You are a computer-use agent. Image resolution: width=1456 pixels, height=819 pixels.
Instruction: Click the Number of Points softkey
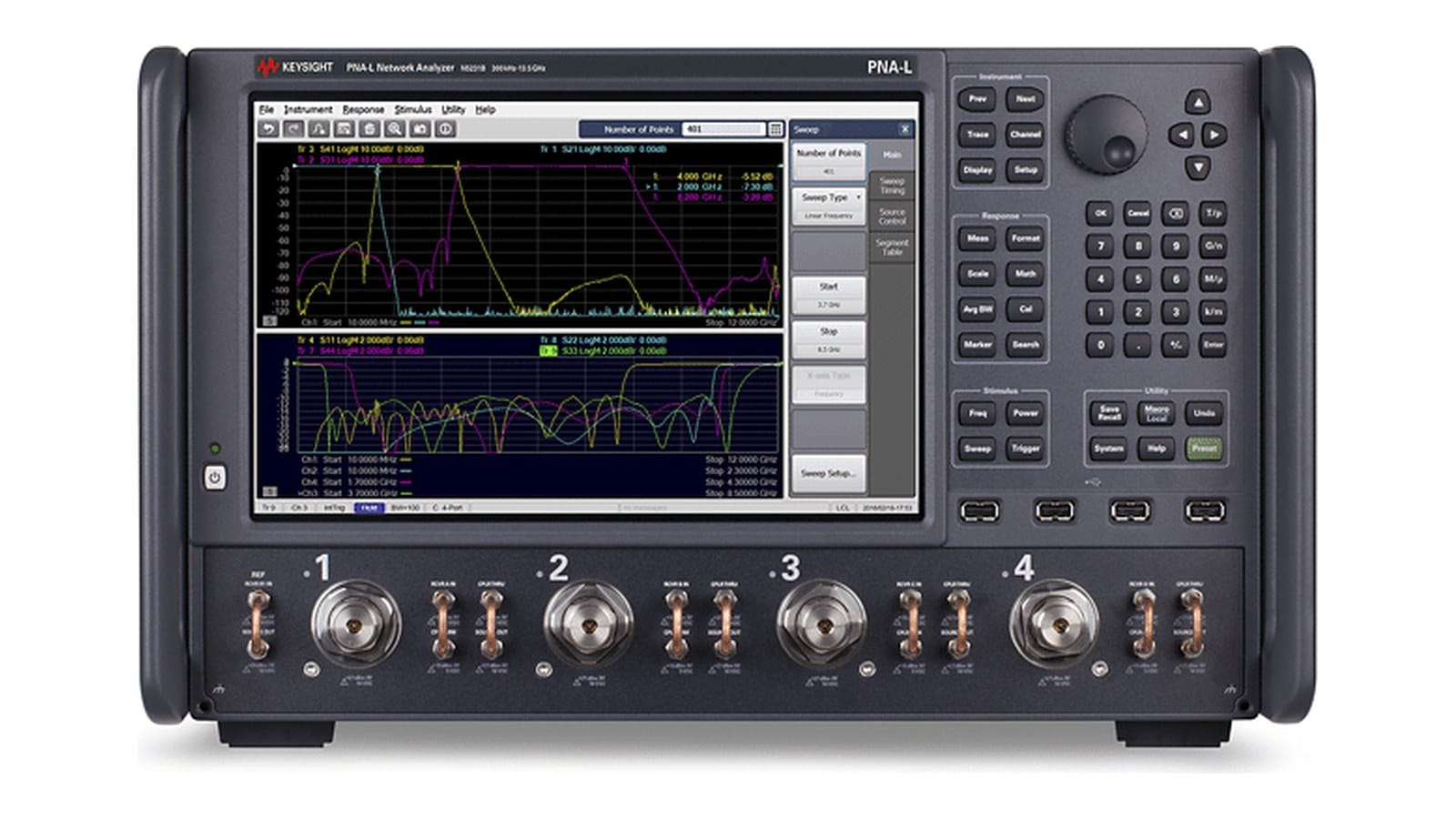(828, 161)
